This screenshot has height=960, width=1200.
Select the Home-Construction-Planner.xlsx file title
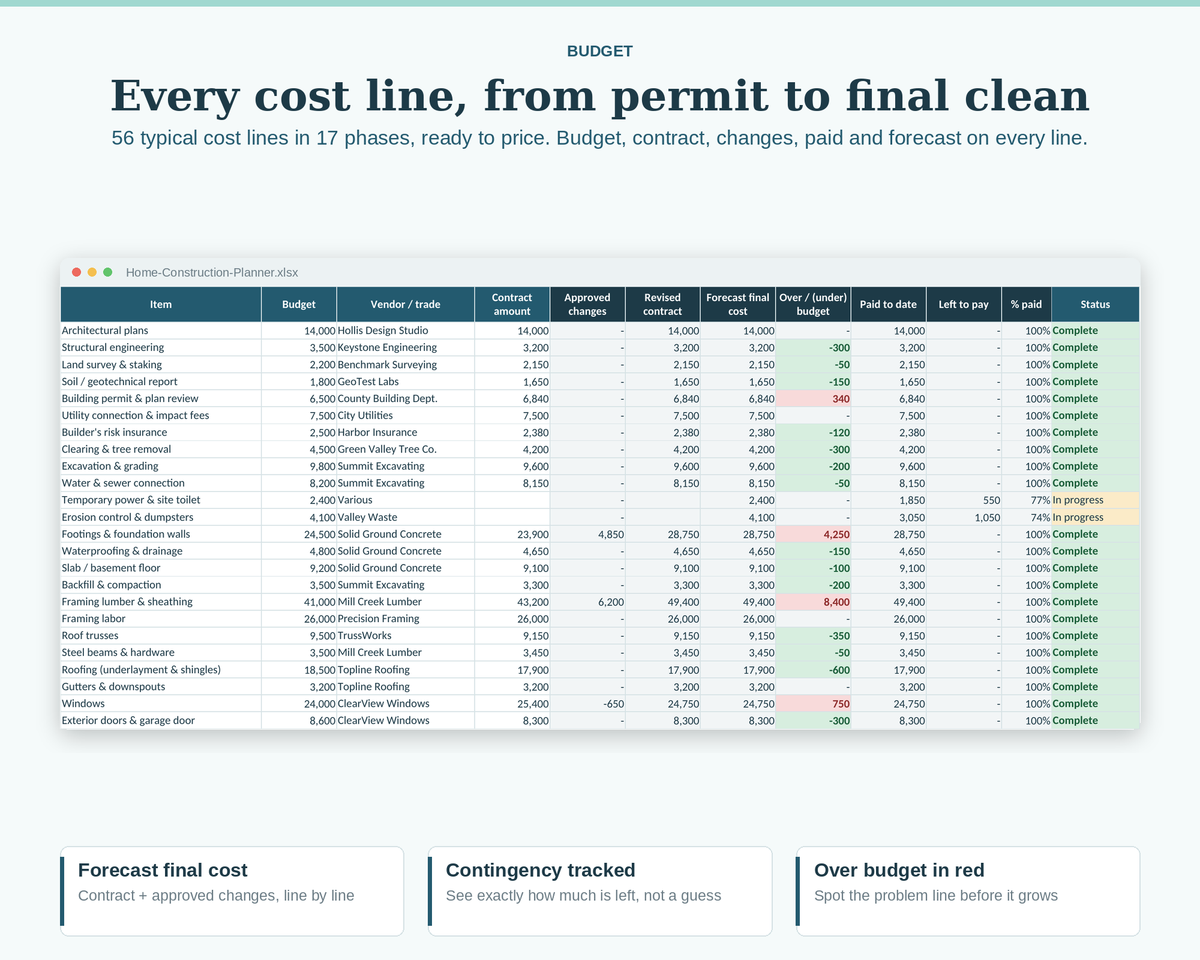coord(212,272)
